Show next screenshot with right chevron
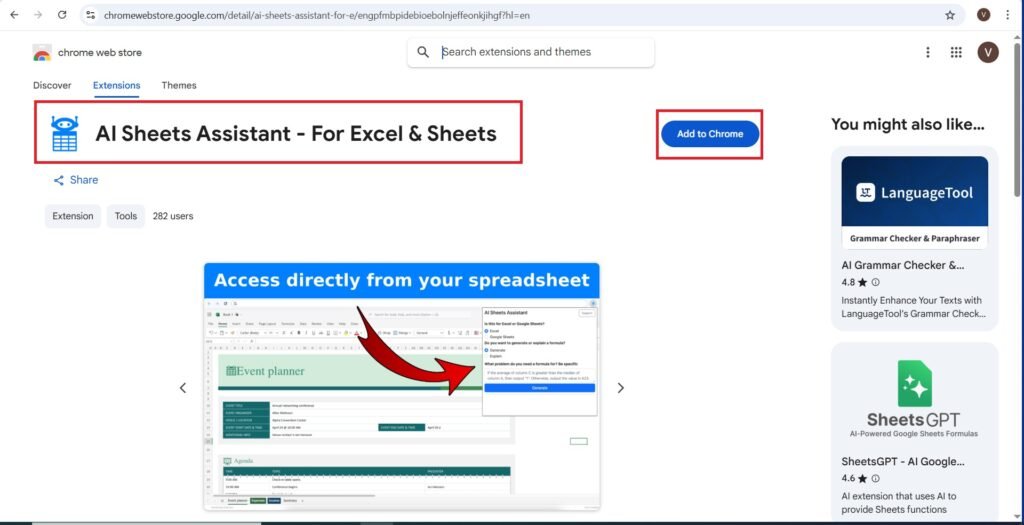The width and height of the screenshot is (1024, 525). 620,388
